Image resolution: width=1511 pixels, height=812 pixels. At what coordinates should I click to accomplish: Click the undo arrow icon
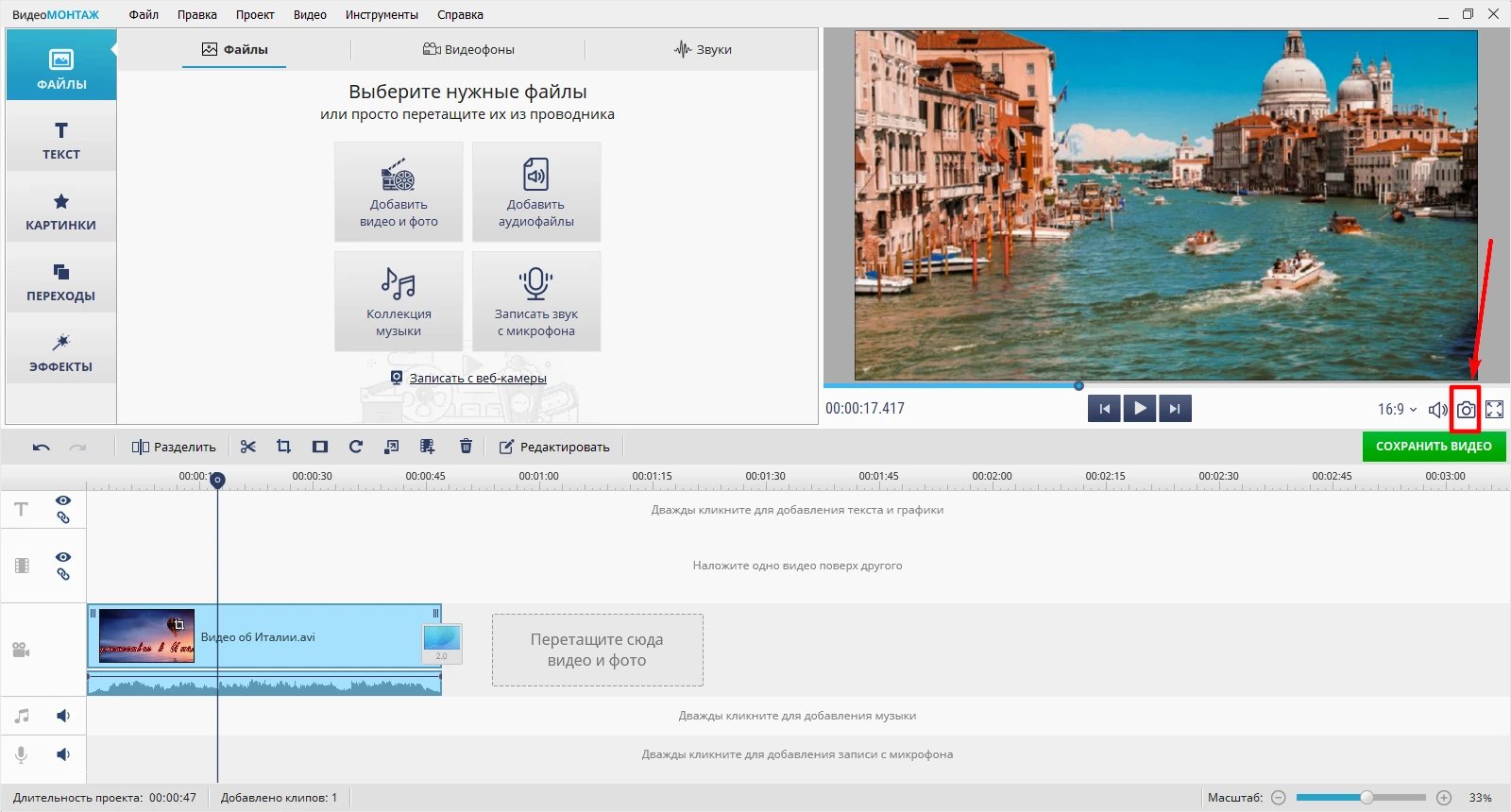tap(41, 448)
